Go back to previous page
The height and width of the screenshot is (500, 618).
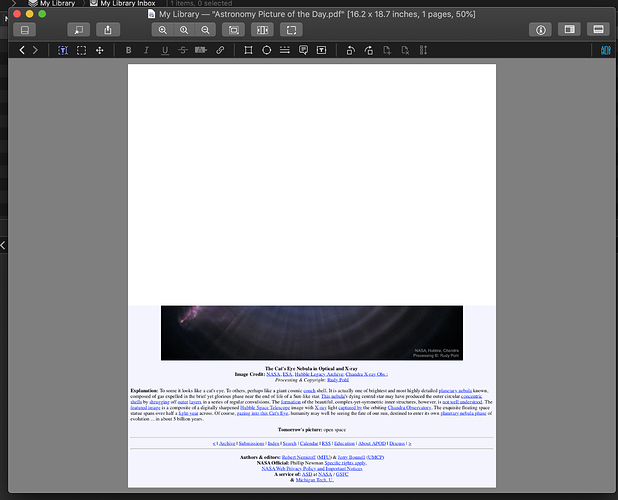22,50
